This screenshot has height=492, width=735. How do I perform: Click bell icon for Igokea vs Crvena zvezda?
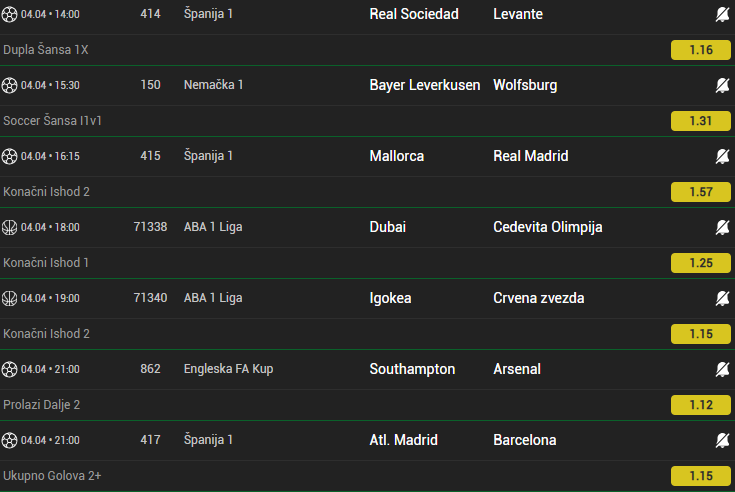point(723,298)
